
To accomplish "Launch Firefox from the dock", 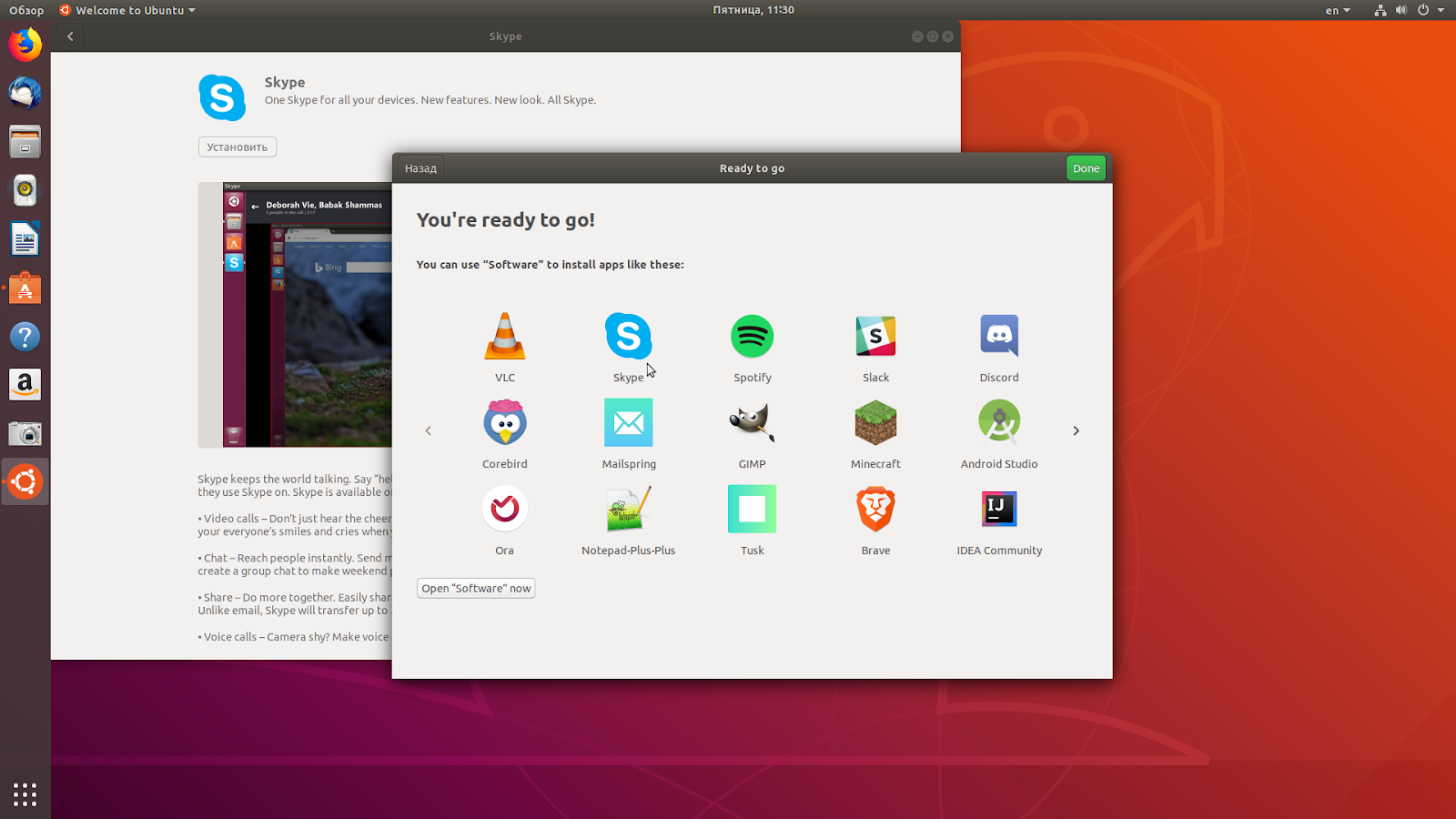I will [25, 45].
